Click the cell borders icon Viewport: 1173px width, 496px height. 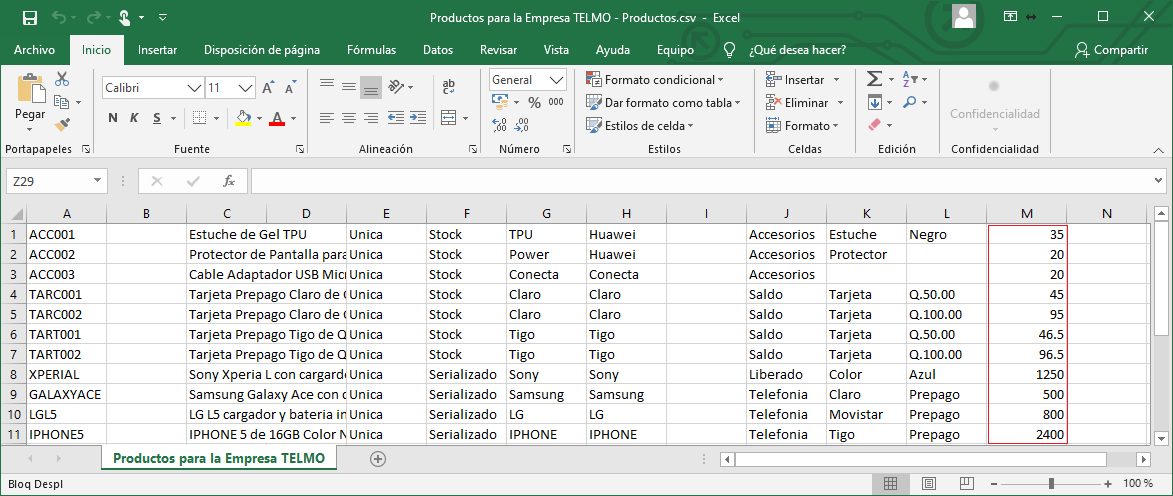199,117
